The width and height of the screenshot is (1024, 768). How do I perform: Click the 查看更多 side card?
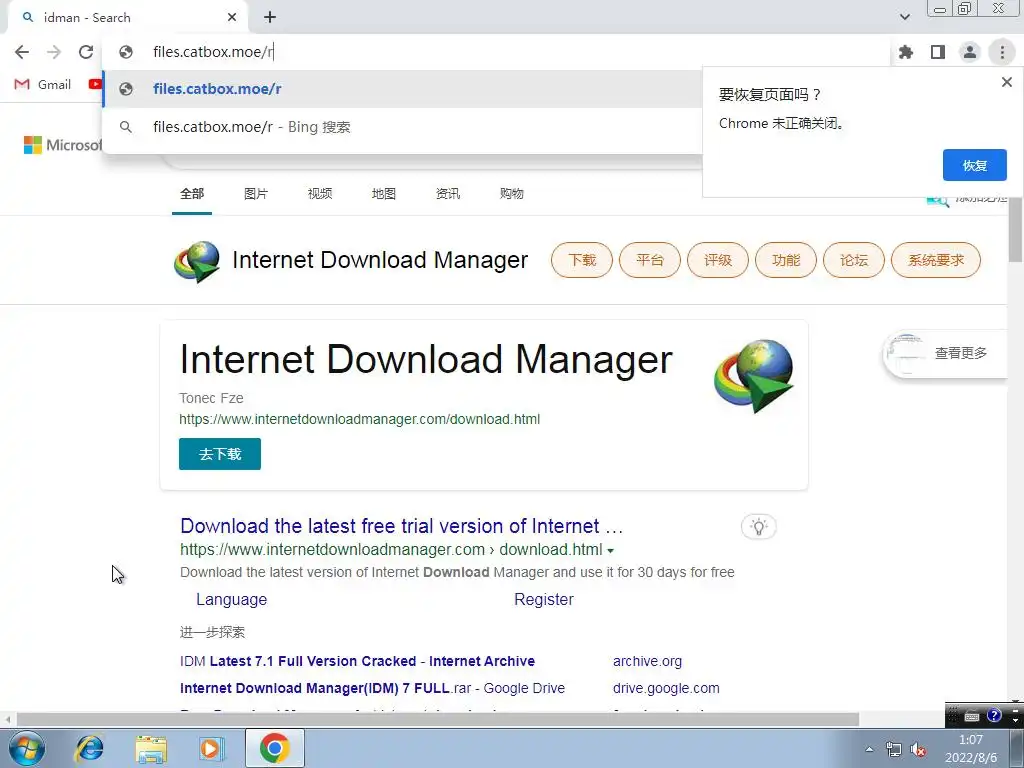click(945, 353)
